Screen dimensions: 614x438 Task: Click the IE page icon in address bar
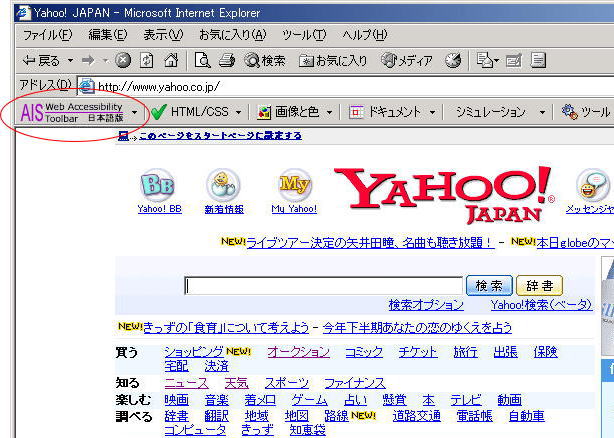[x=87, y=86]
